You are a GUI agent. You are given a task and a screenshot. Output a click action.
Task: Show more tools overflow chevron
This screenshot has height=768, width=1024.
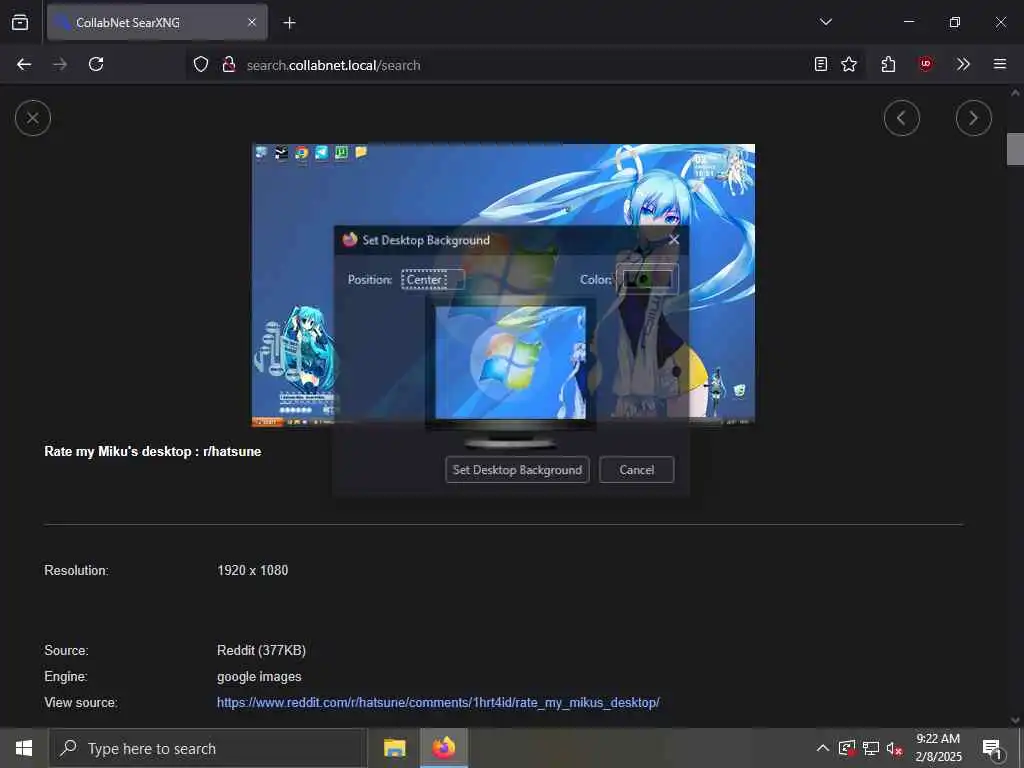[x=963, y=65]
